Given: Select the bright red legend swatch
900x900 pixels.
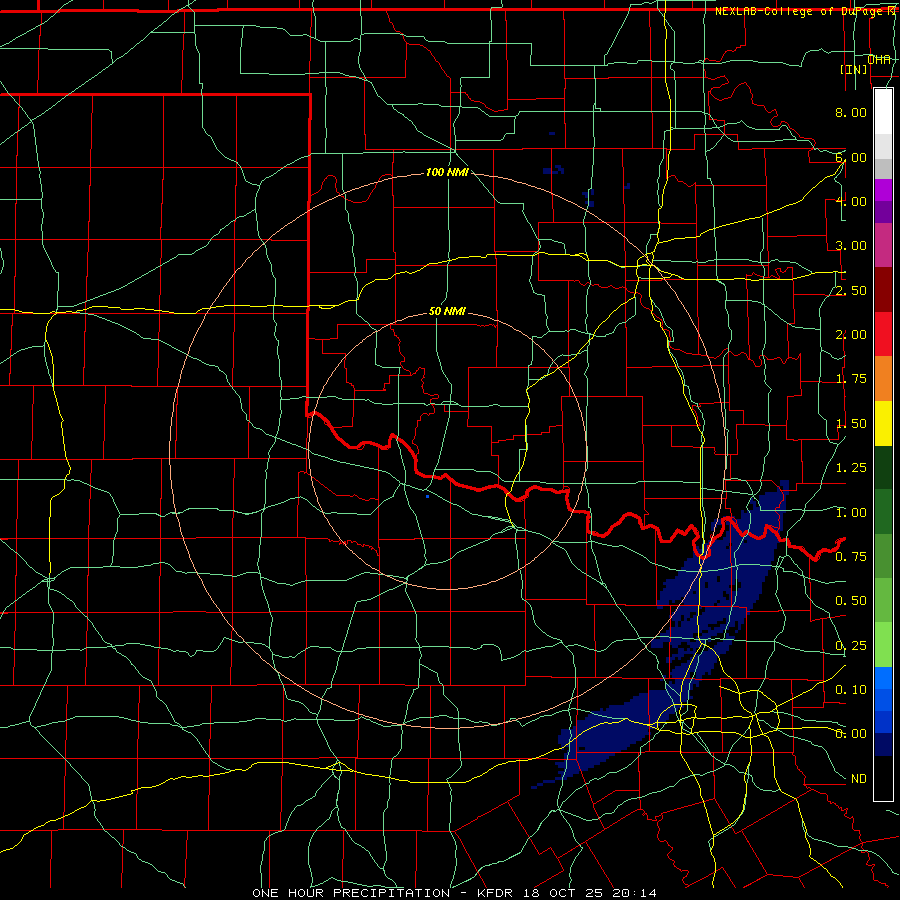Looking at the screenshot, I should [x=883, y=334].
